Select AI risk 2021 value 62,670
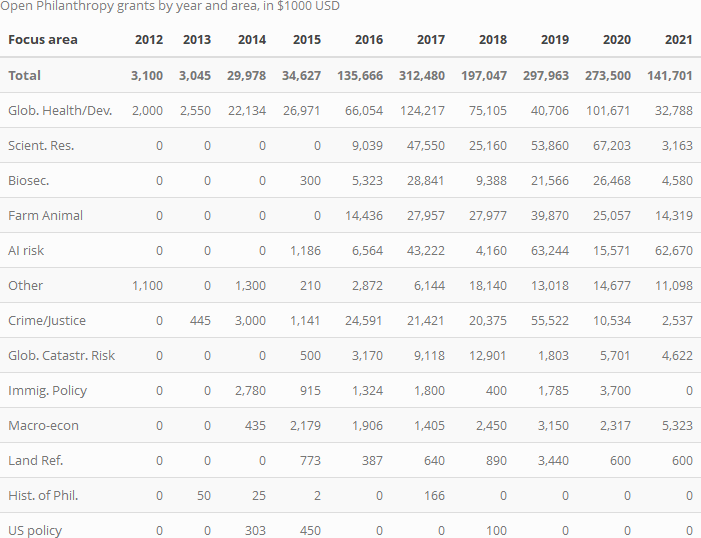Image resolution: width=701 pixels, height=538 pixels. 674,250
